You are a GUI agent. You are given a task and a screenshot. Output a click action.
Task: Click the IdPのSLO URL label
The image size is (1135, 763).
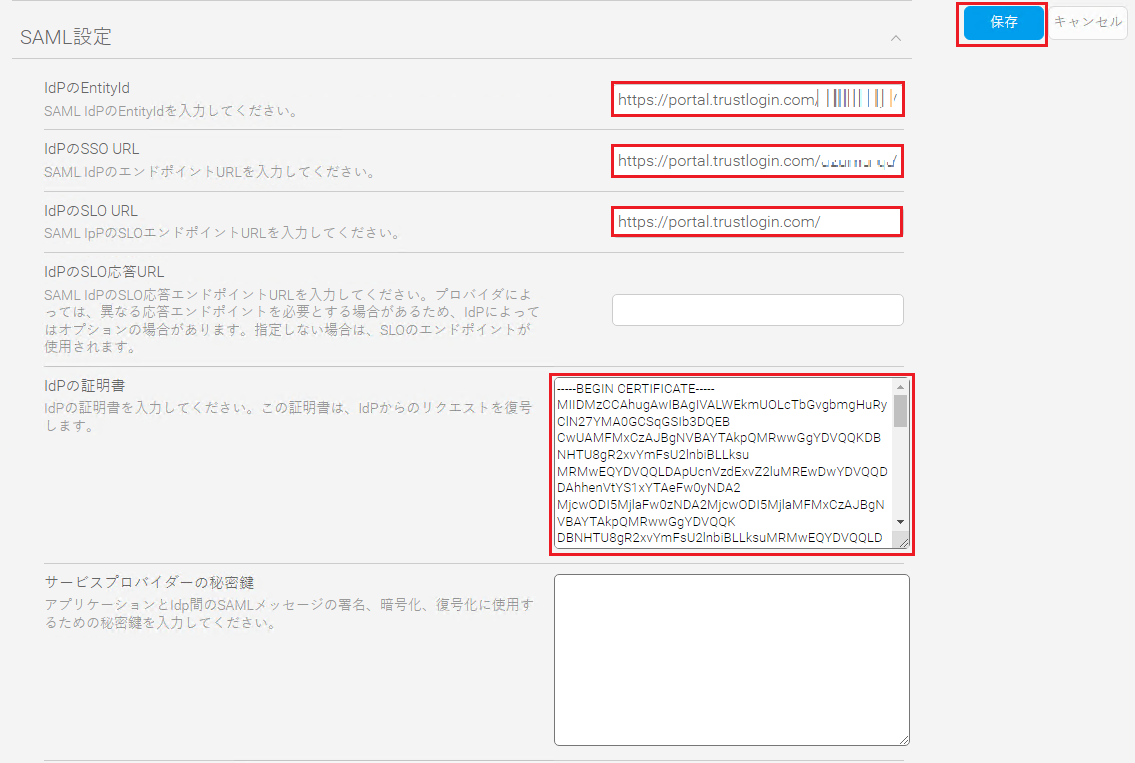tap(90, 211)
